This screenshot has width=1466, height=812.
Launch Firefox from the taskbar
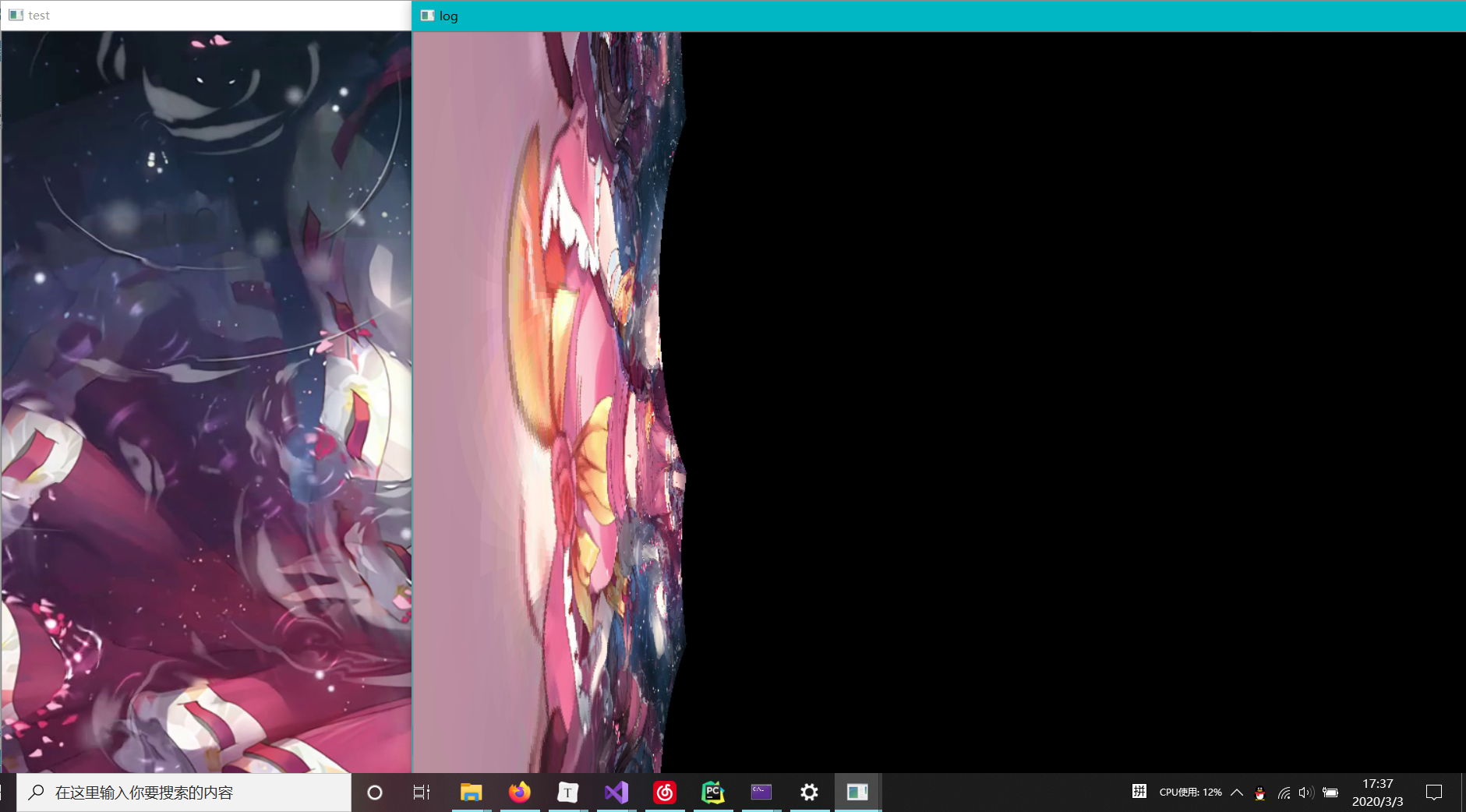pyautogui.click(x=519, y=793)
